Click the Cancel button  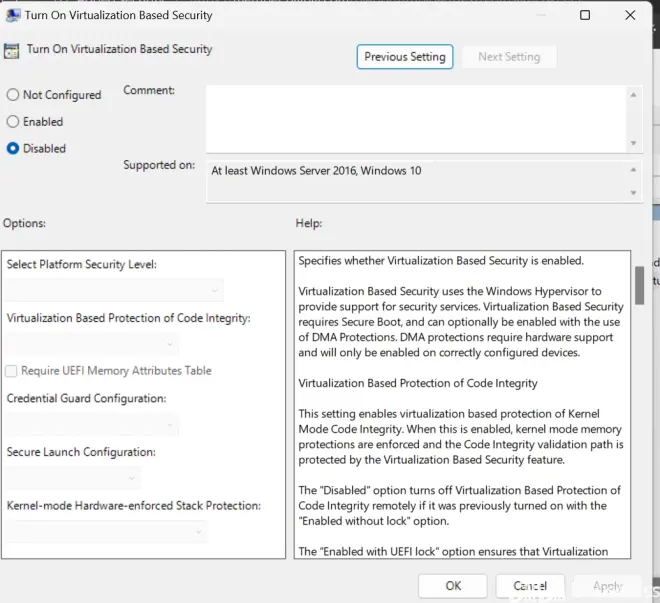coord(530,586)
